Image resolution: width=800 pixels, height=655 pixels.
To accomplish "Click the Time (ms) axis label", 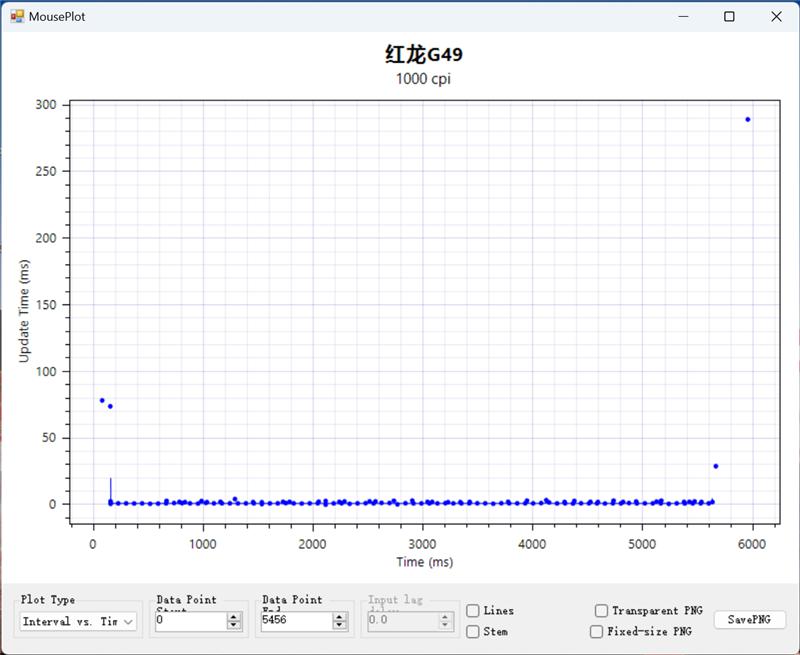I will tap(424, 562).
